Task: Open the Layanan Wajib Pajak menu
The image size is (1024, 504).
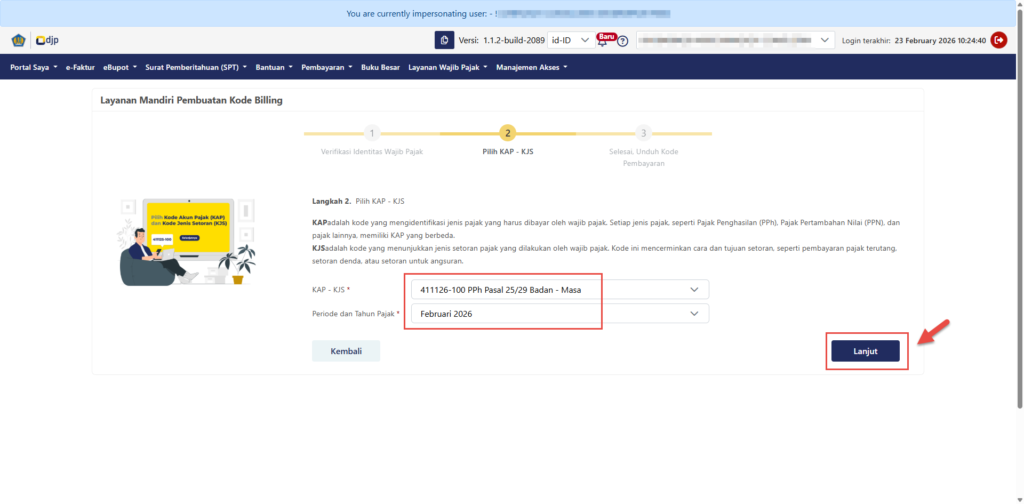Action: (448, 68)
